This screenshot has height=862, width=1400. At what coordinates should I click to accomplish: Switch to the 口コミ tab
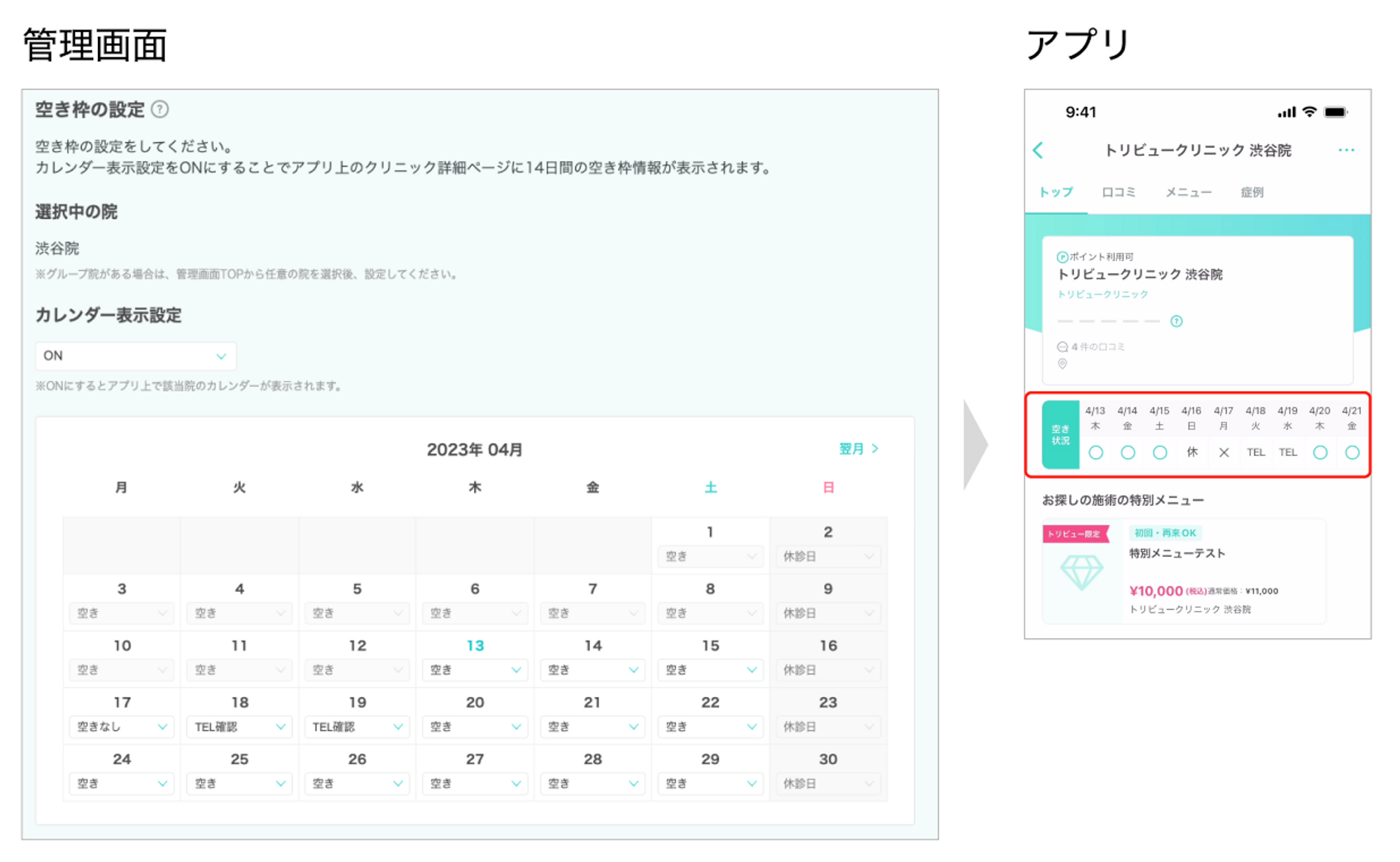[1118, 192]
